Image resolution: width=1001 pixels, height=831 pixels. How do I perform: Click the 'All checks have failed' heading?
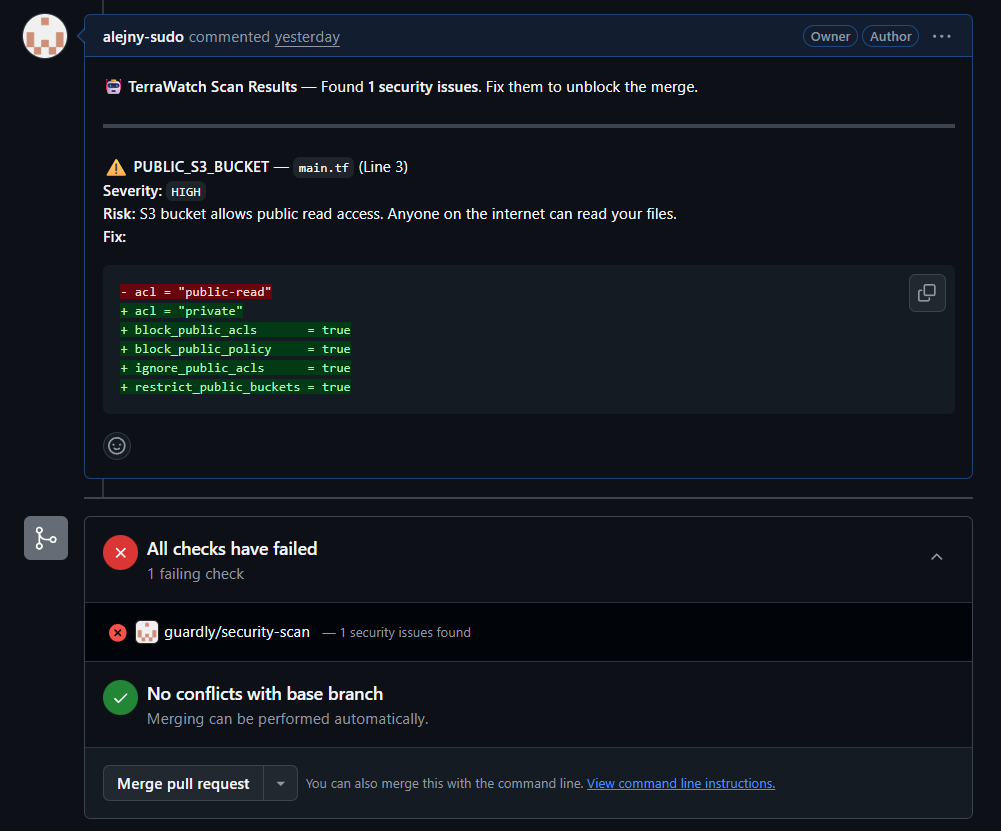[232, 549]
